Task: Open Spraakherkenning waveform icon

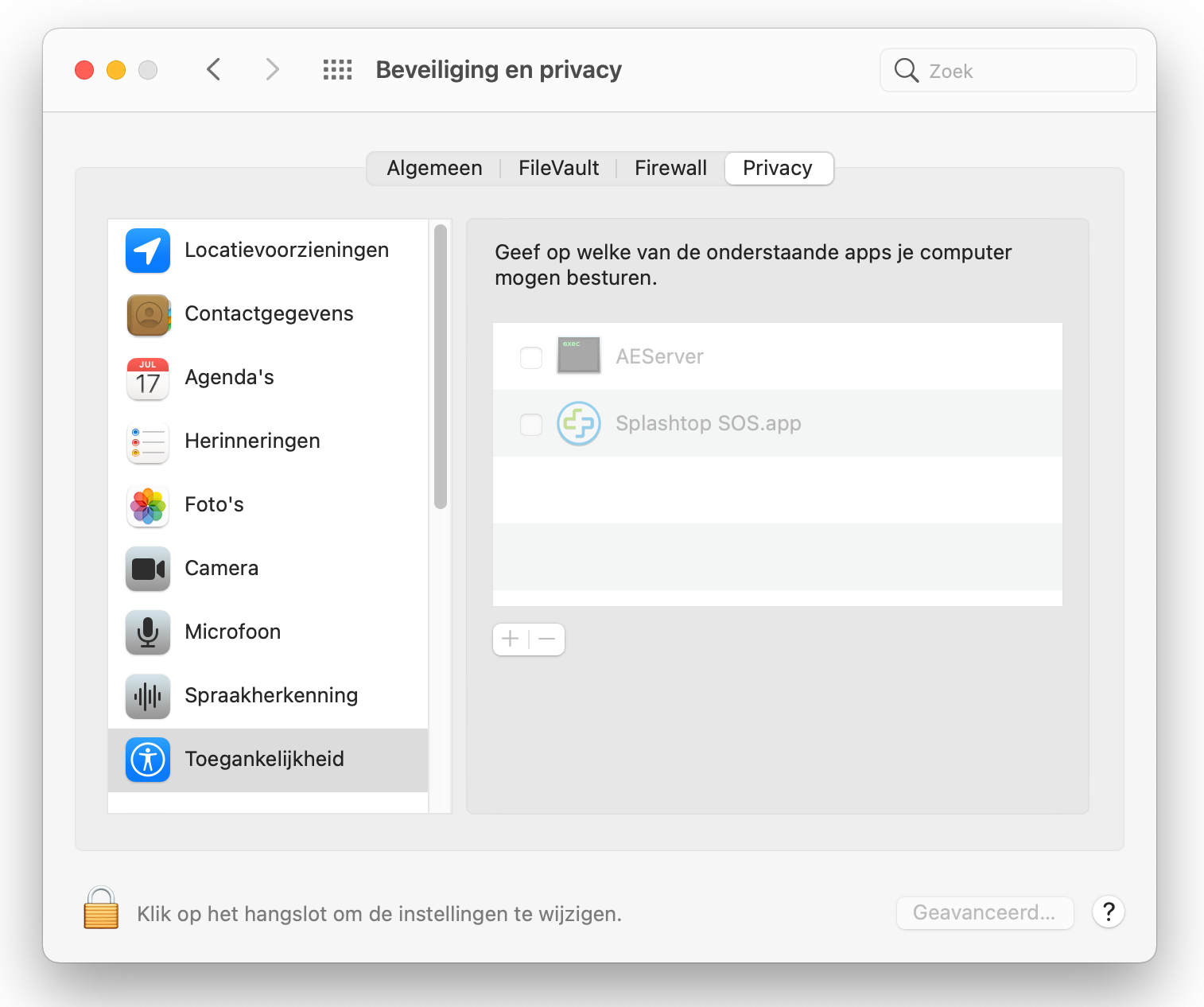Action: click(x=148, y=696)
